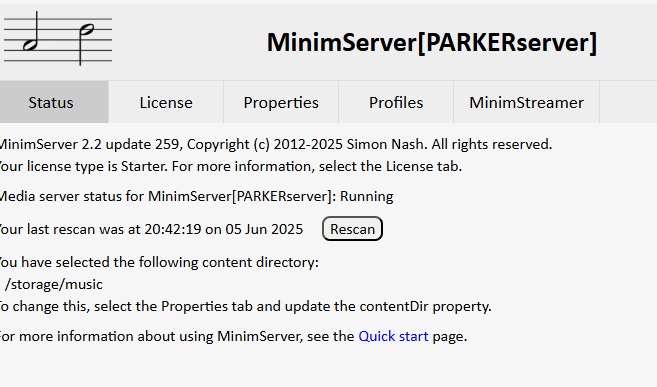The width and height of the screenshot is (657, 387).
Task: Click the media server status Running line
Action: point(197,196)
